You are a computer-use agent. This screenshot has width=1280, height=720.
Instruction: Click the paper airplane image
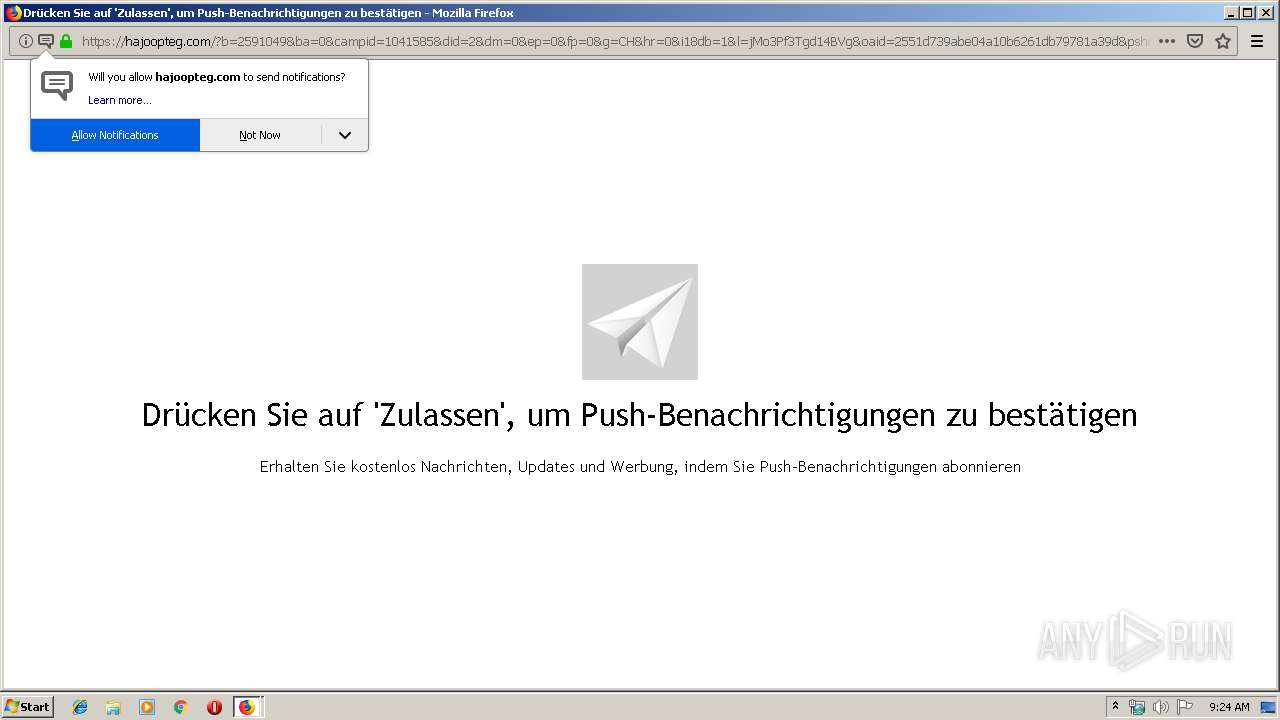[640, 322]
